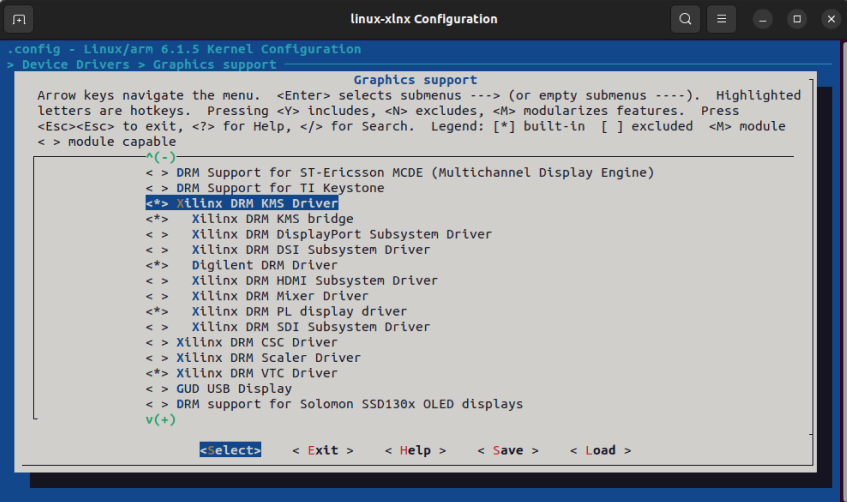Select Xilinx DRM VTC Driver entry
The width and height of the screenshot is (847, 502).
[241, 373]
